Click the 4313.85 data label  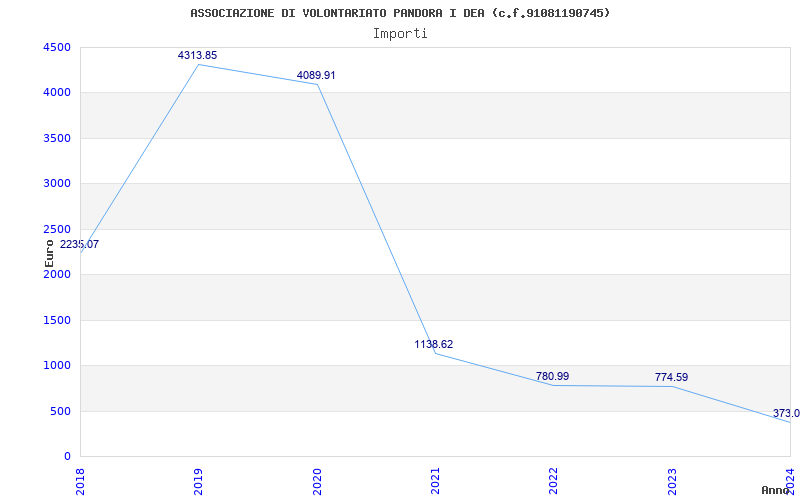[x=197, y=55]
